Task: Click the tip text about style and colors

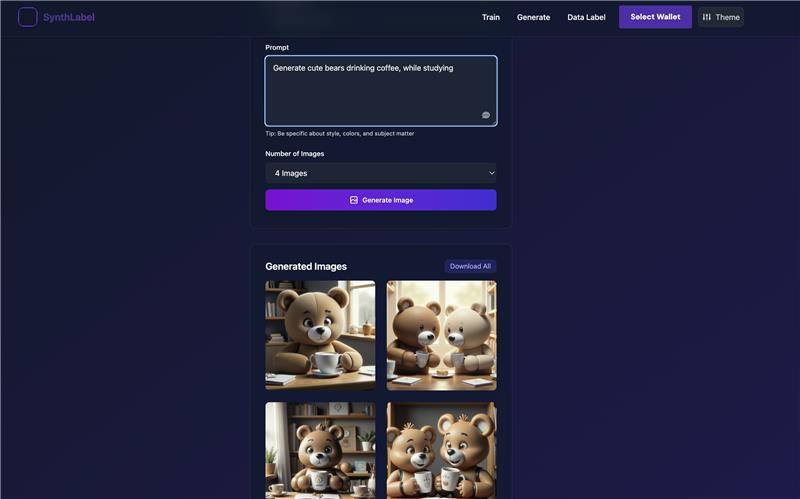Action: coord(340,134)
